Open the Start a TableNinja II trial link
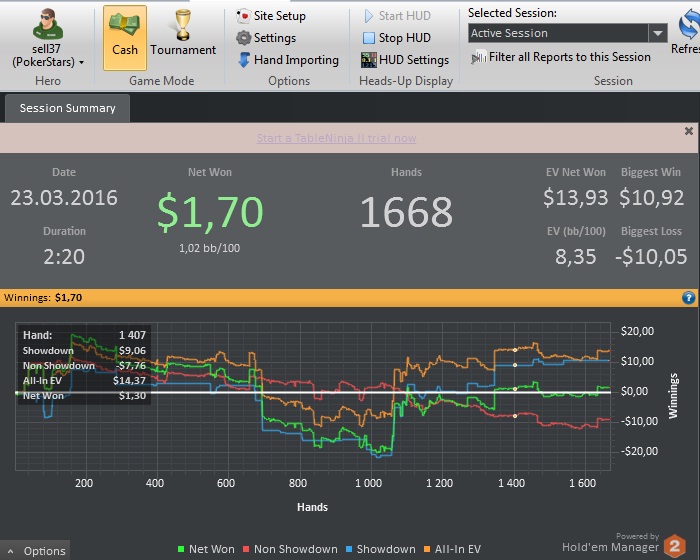 coord(337,138)
